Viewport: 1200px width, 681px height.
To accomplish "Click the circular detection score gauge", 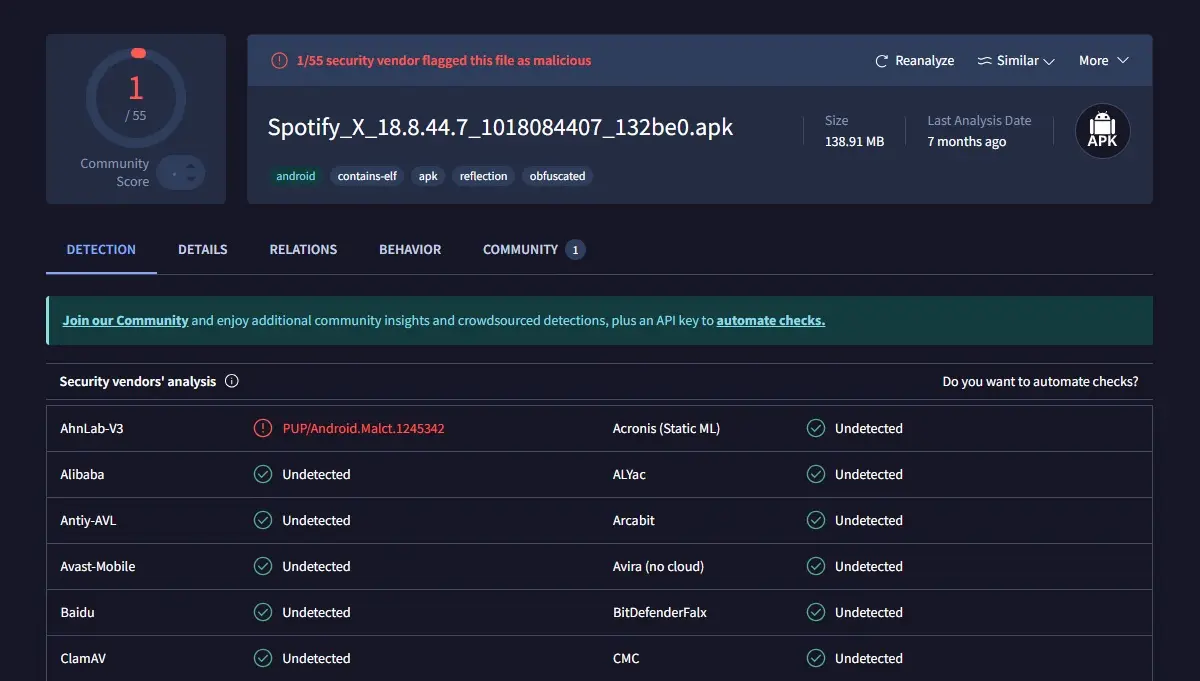I will [x=136, y=96].
